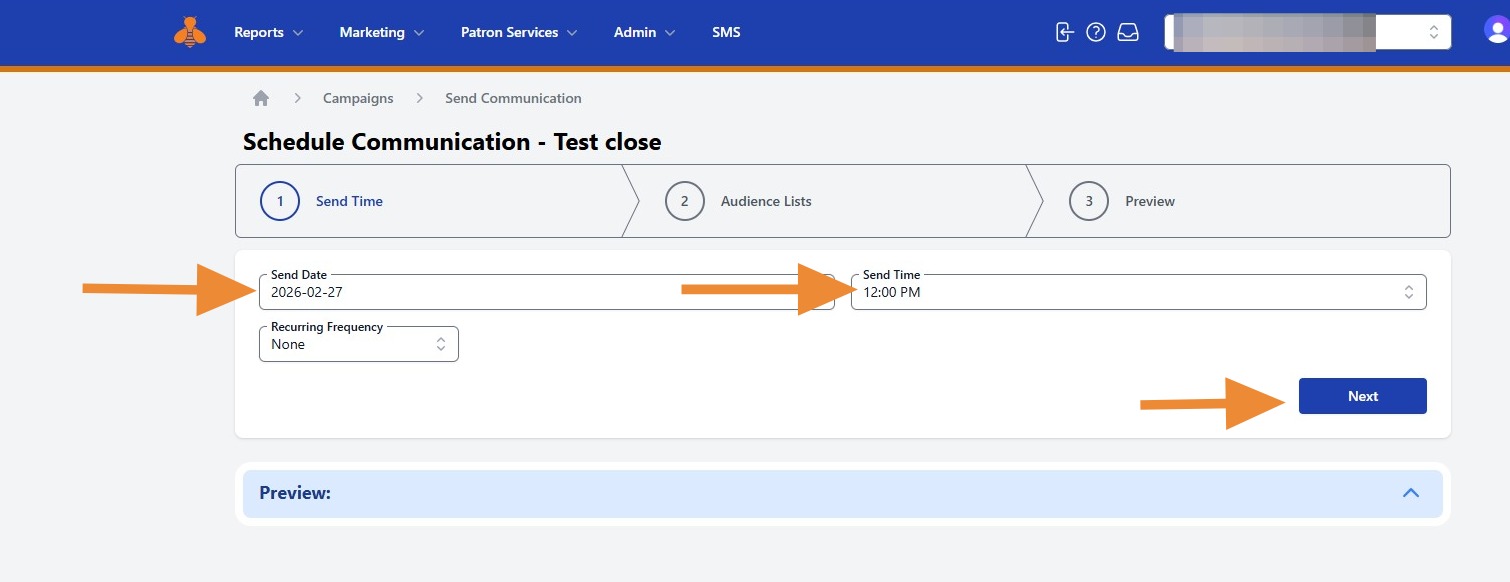Open the inbox tray icon
Screen dimensions: 1510x582
pos(1128,32)
